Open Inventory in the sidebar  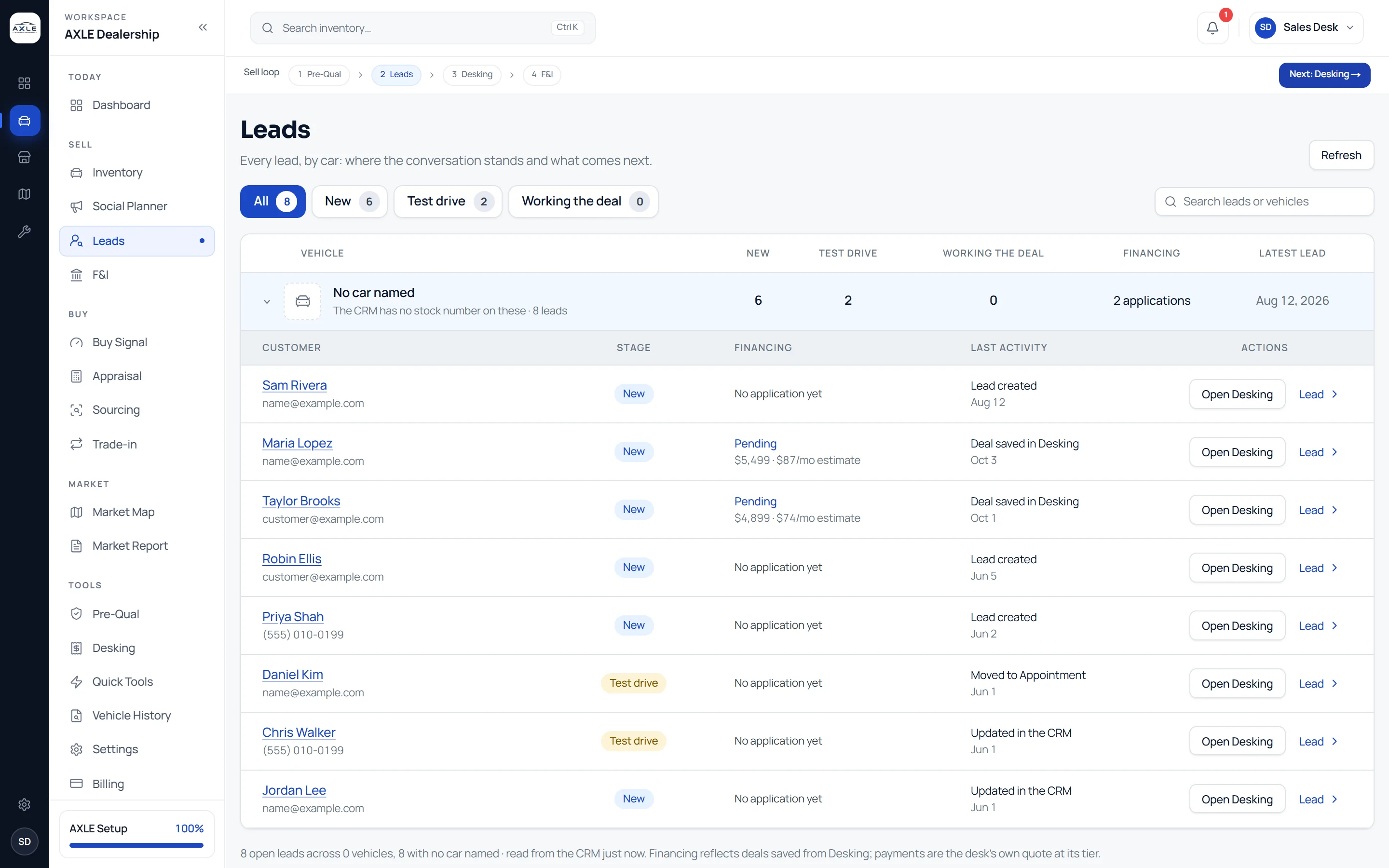click(x=136, y=173)
